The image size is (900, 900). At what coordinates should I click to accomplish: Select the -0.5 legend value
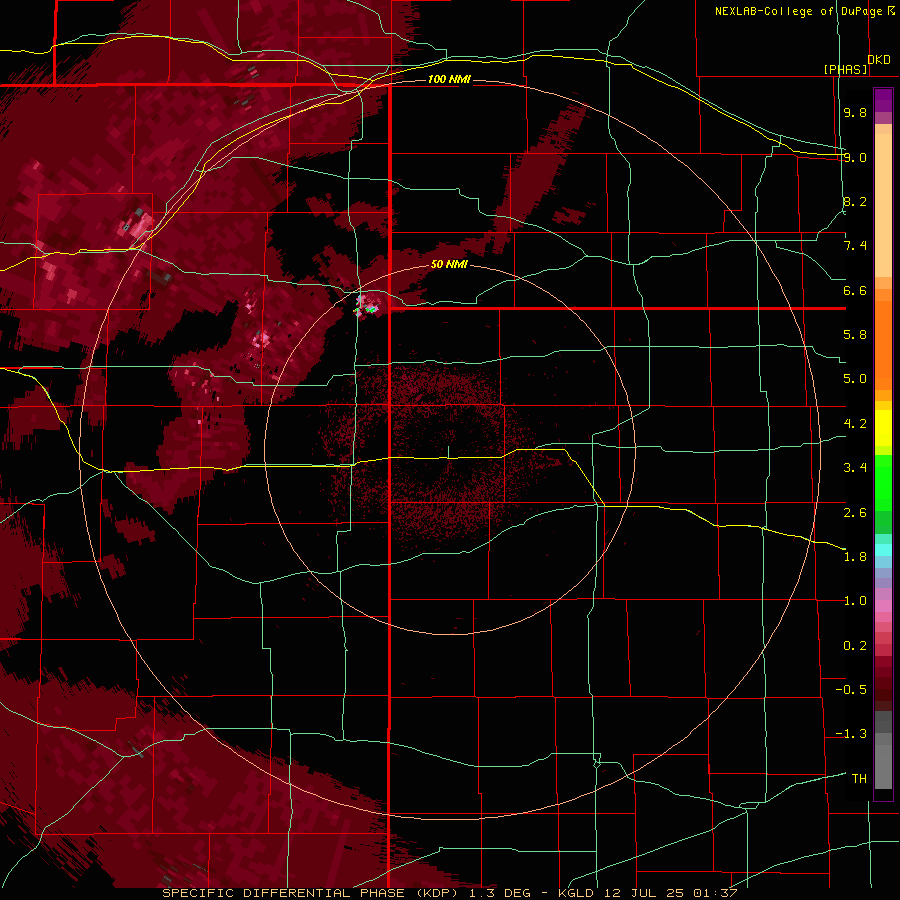(851, 690)
